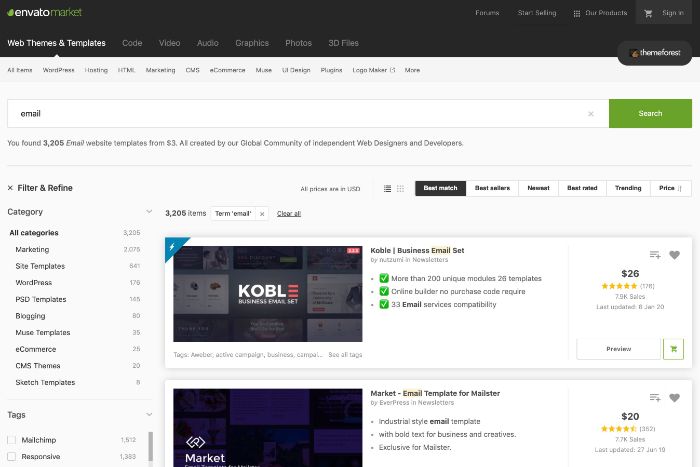Viewport: 700px width, 467px height.
Task: Remove the Term 'email' filter chip
Action: click(x=262, y=213)
